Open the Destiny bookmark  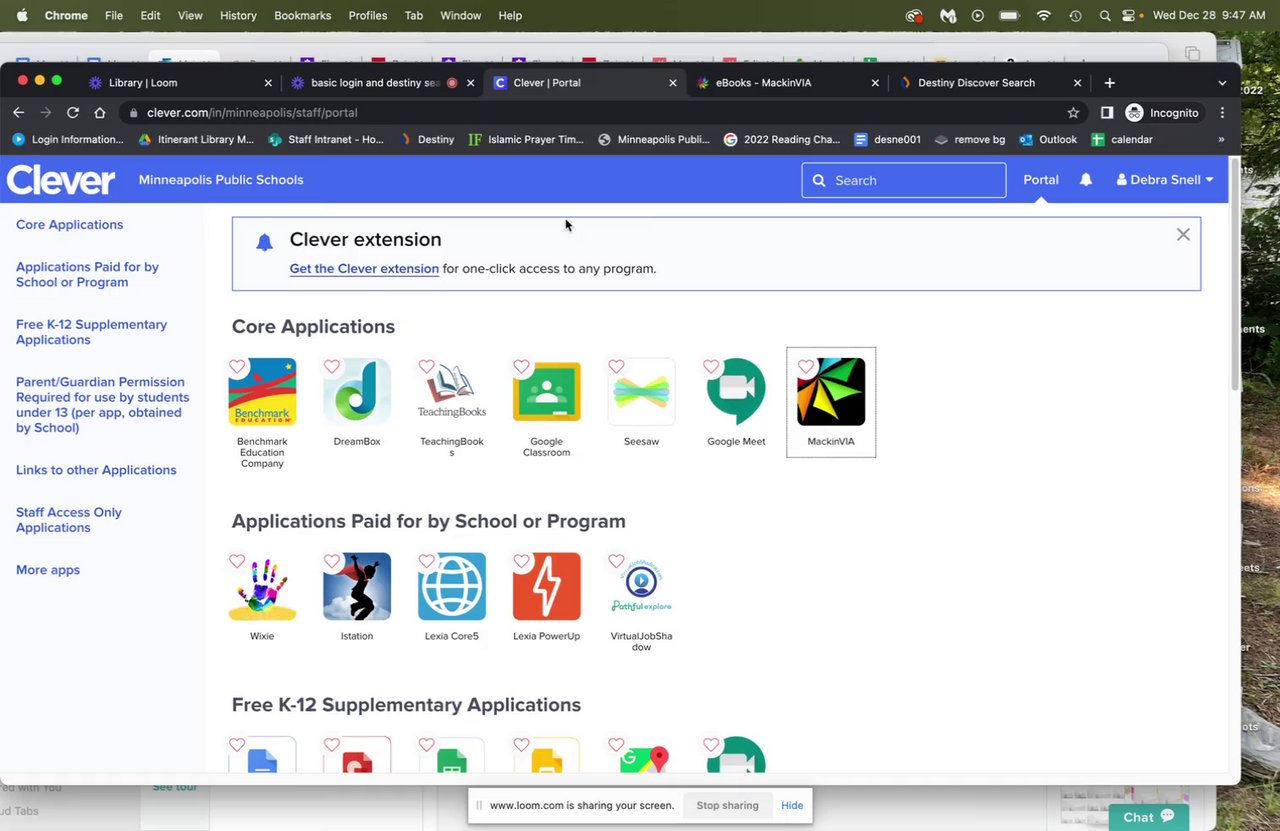click(427, 140)
